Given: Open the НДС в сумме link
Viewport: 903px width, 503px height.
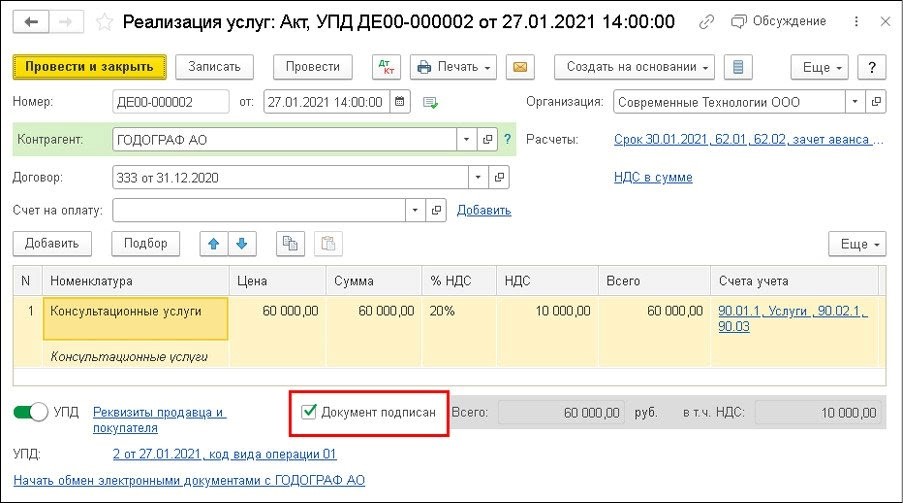Looking at the screenshot, I should tap(653, 177).
